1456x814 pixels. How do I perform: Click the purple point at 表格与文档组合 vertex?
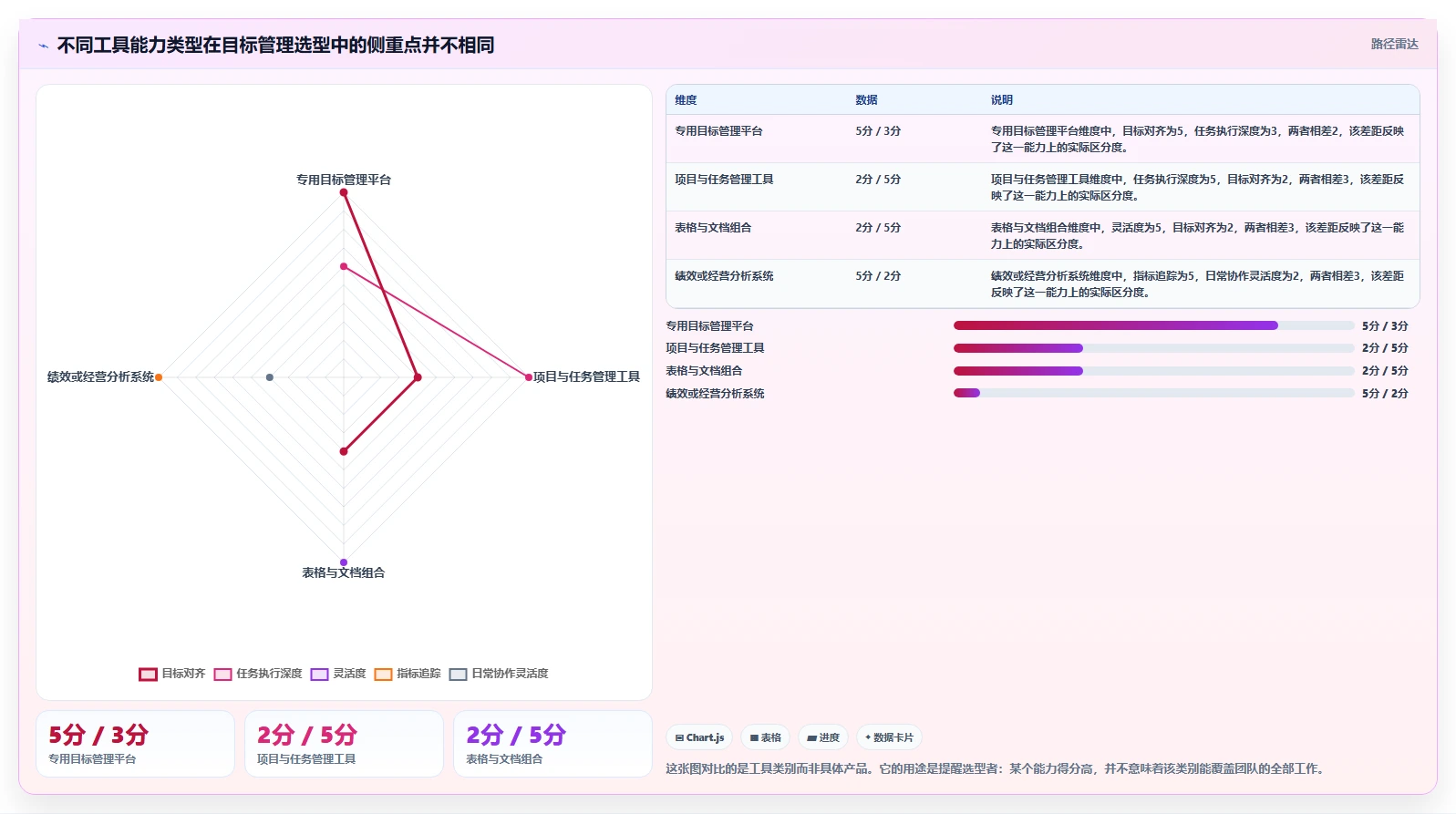(344, 562)
